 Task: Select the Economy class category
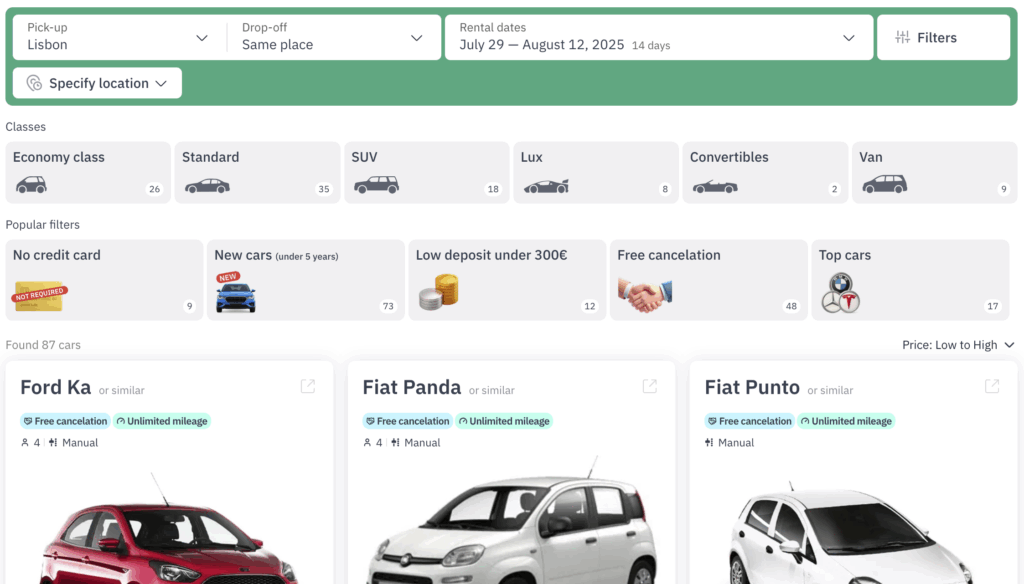point(88,172)
